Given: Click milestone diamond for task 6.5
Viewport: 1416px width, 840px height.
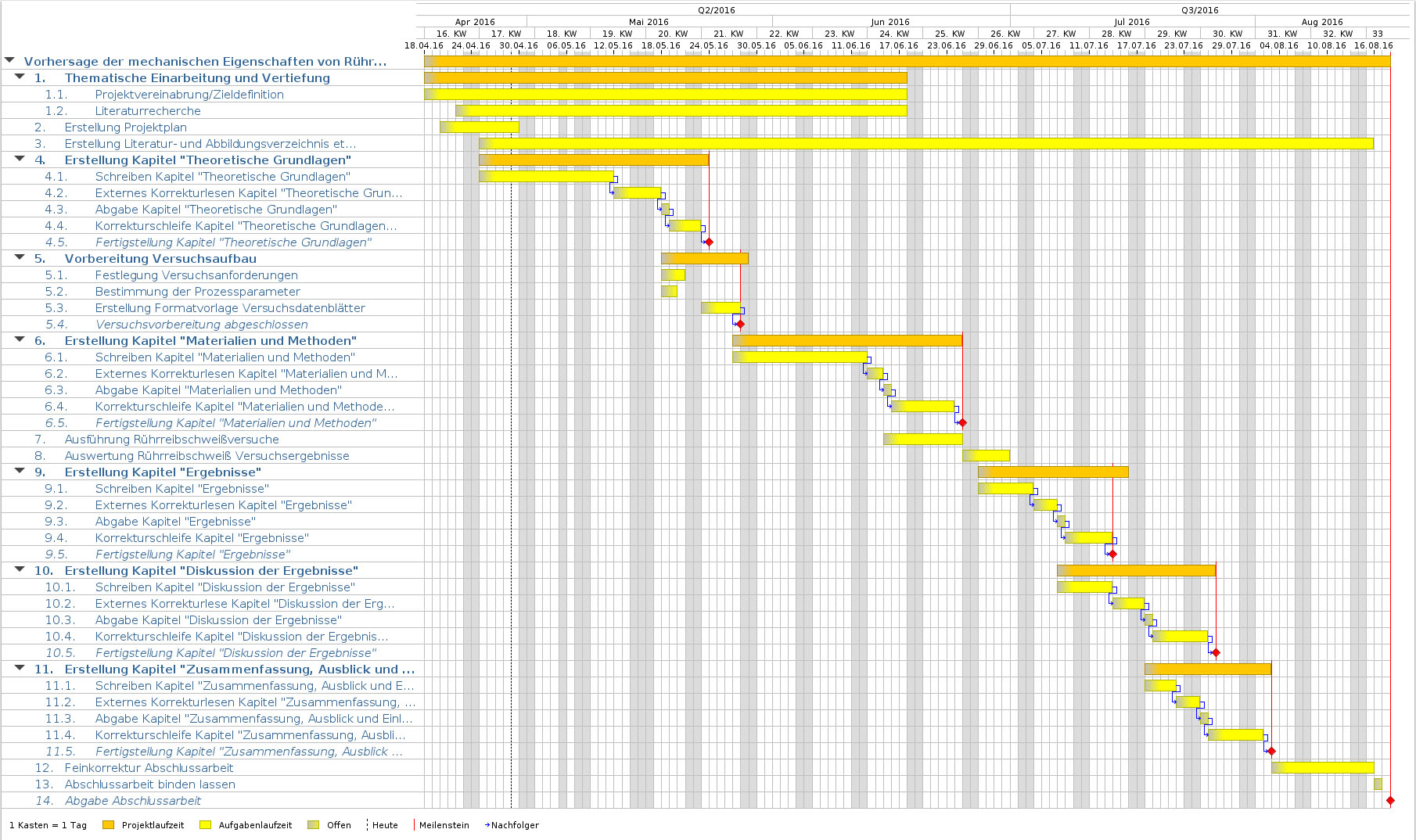Looking at the screenshot, I should [x=962, y=423].
